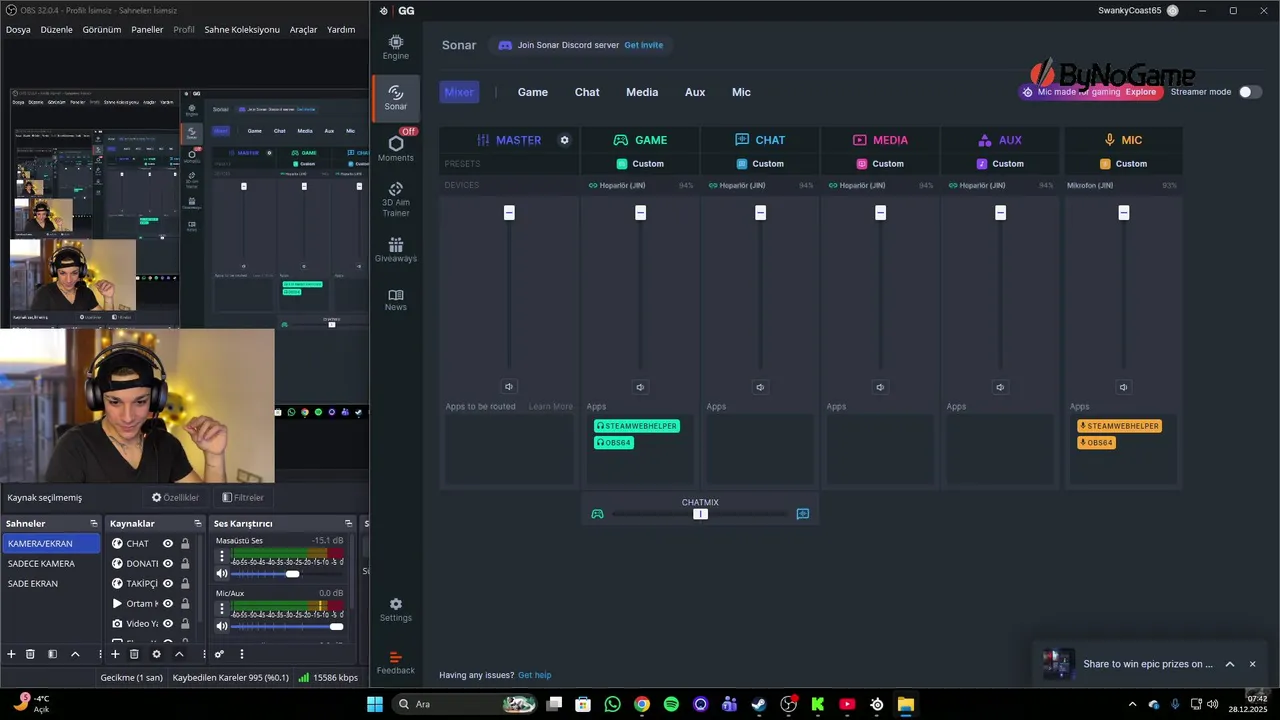
Task: Mute the Media channel speaker icon
Action: point(881,387)
